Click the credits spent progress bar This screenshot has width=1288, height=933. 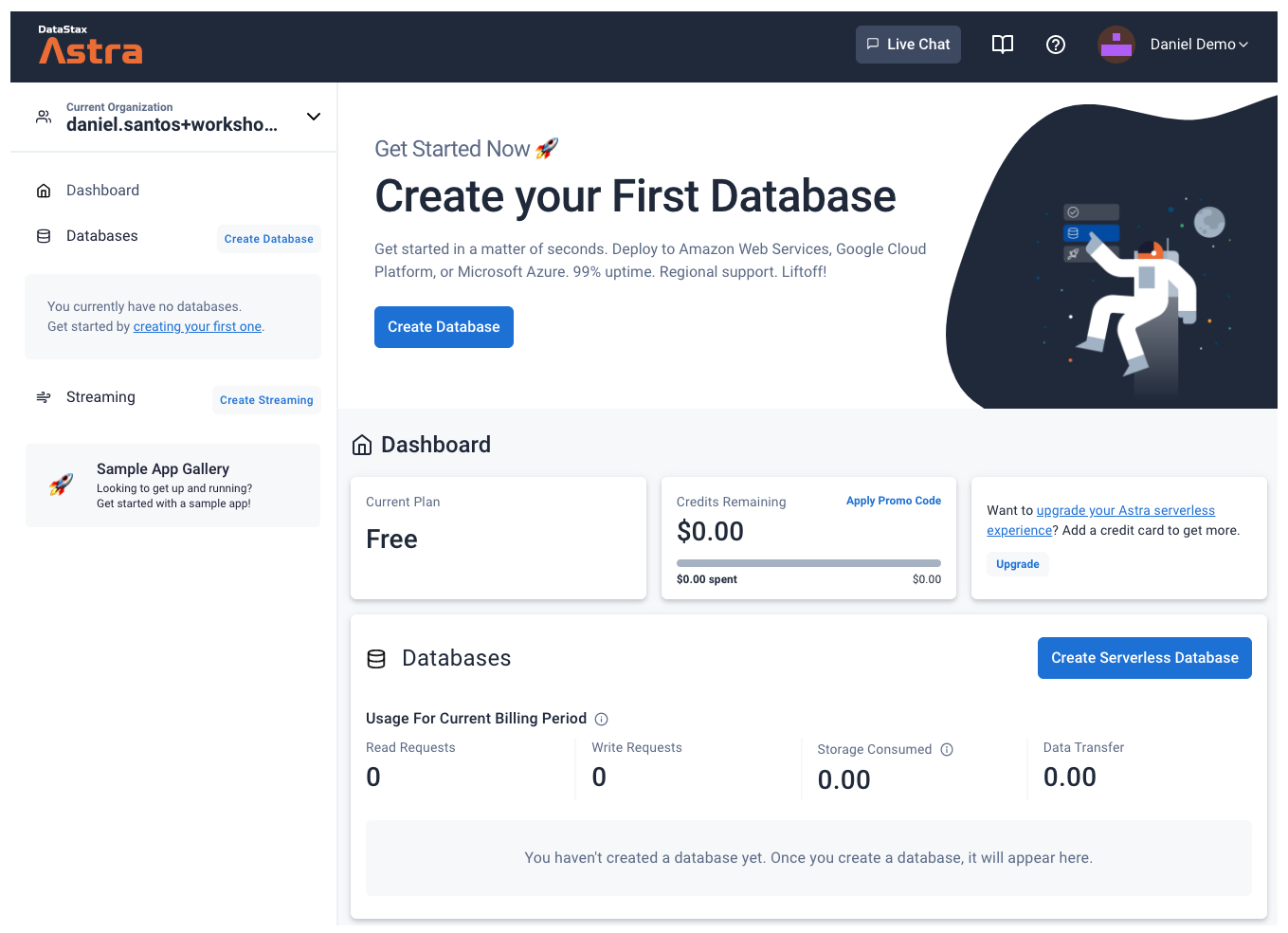(808, 563)
